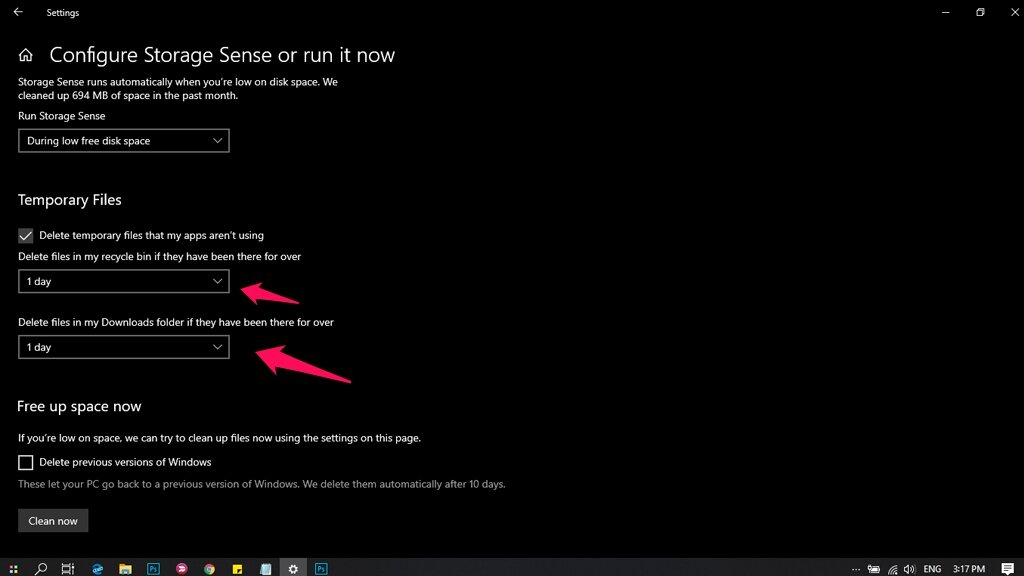Open the Action Center notifications icon

(1008, 569)
